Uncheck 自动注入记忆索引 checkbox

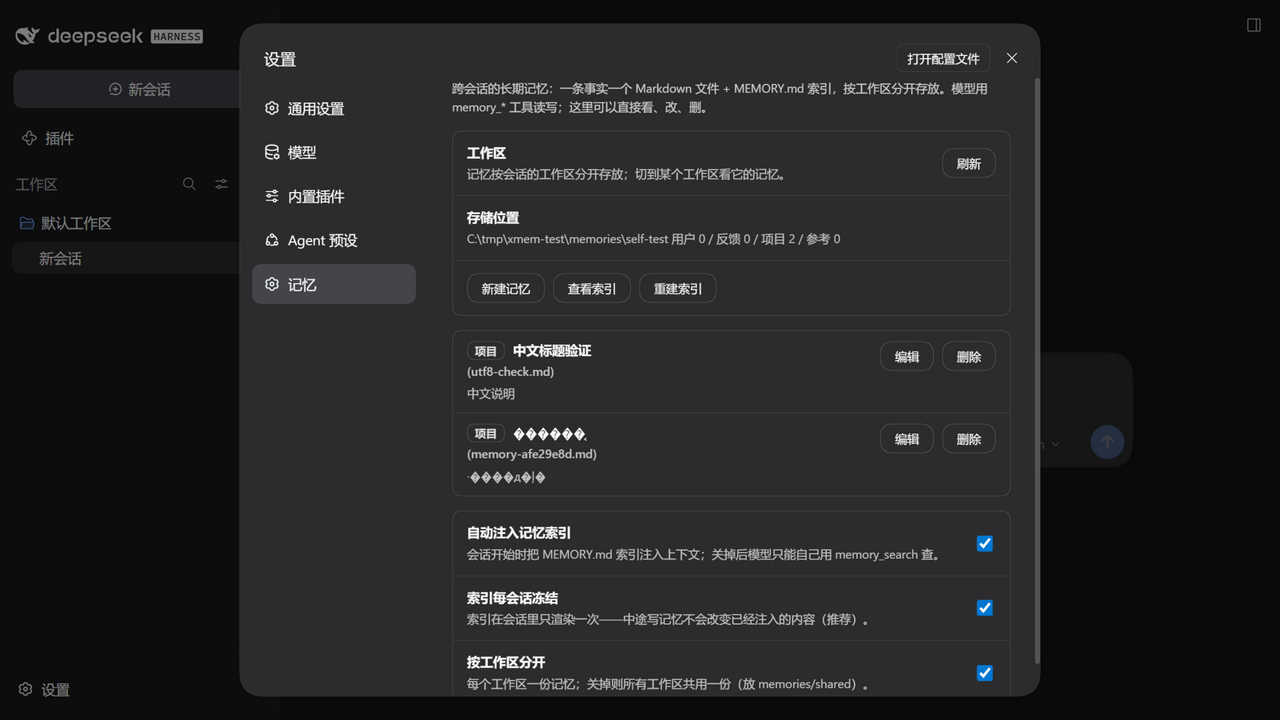tap(985, 544)
